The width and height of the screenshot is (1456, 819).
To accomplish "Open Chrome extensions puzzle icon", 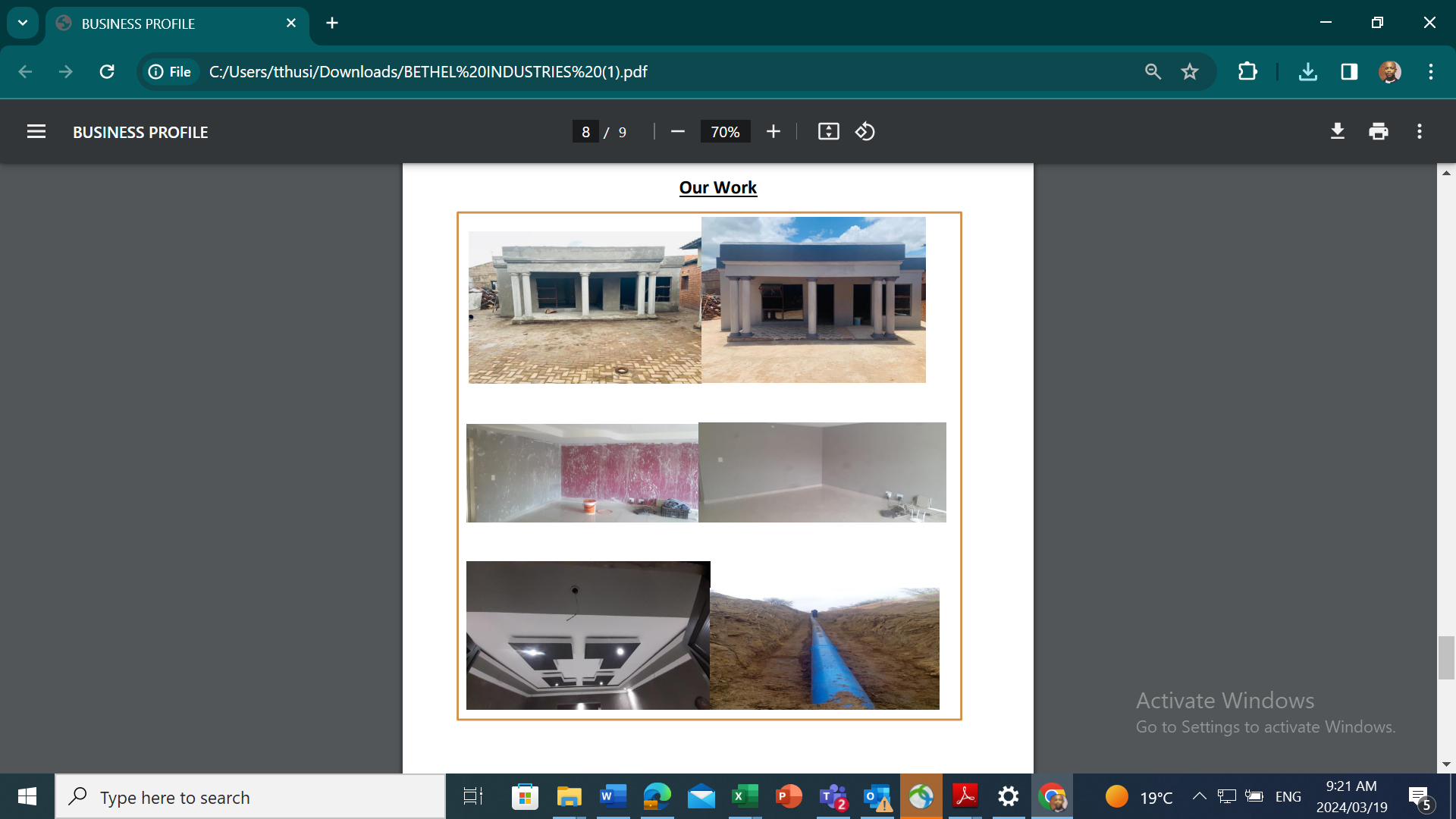I will point(1247,72).
